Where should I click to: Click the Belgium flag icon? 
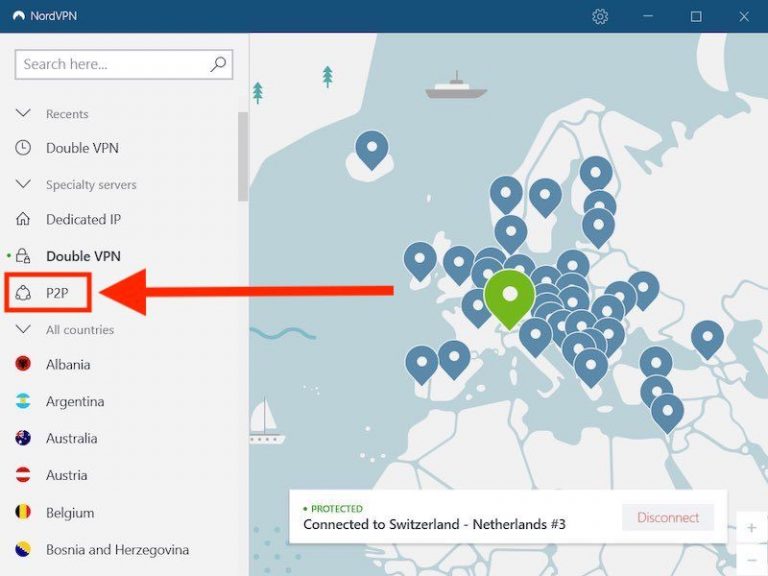pyautogui.click(x=23, y=512)
